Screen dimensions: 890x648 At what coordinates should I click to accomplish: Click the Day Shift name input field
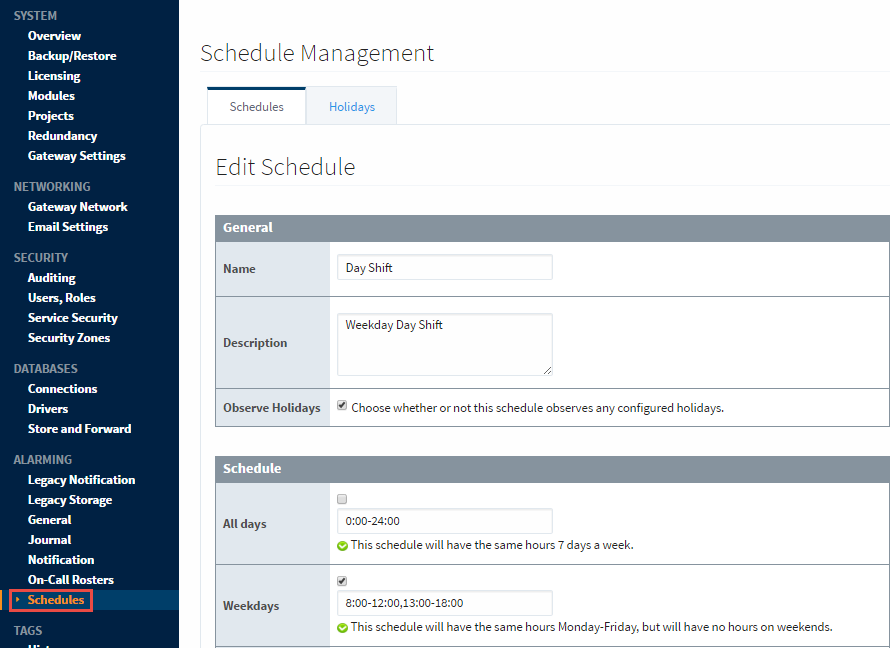pos(444,266)
